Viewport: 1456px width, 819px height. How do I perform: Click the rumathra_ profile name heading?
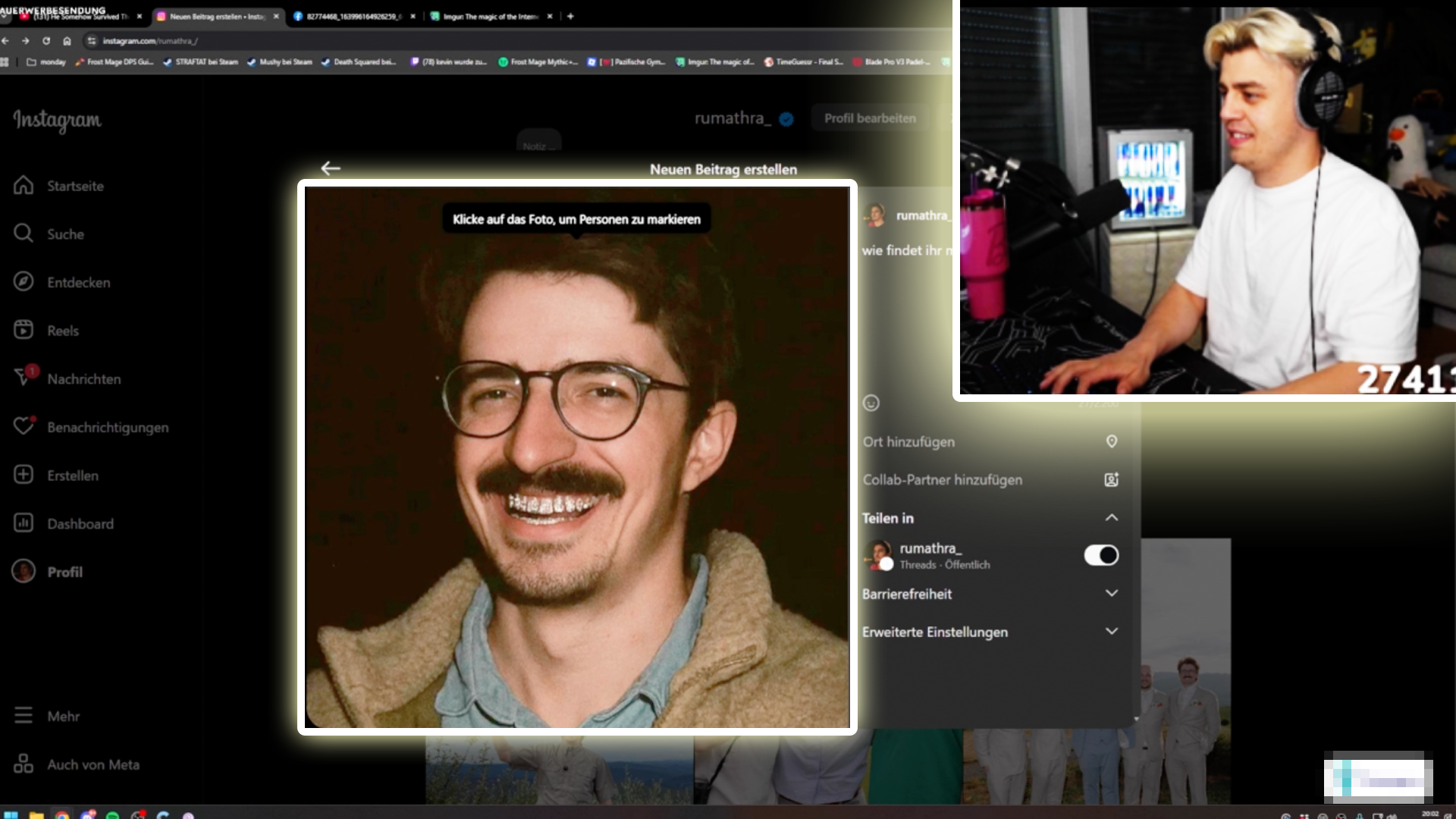(x=733, y=118)
